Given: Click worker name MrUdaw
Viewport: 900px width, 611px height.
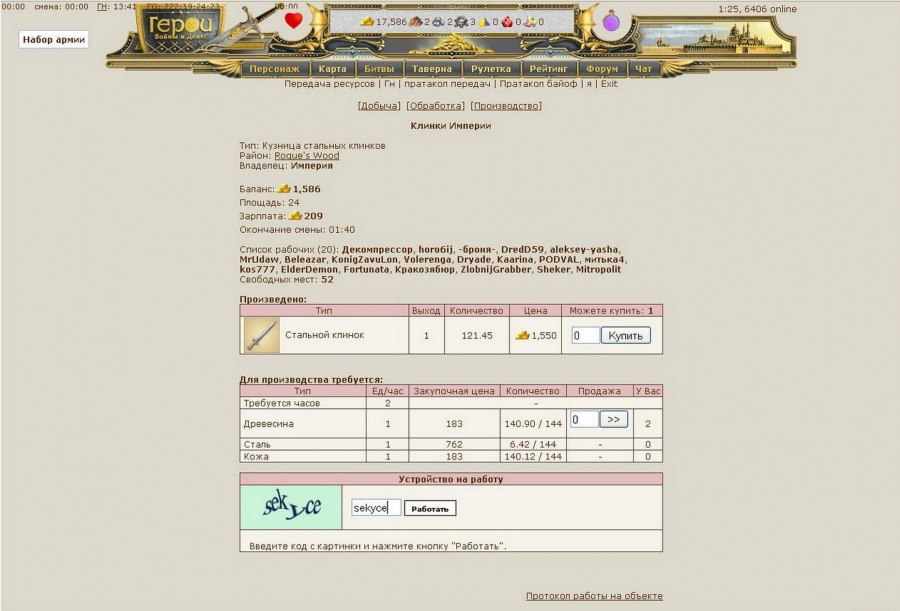Looking at the screenshot, I should click(259, 260).
